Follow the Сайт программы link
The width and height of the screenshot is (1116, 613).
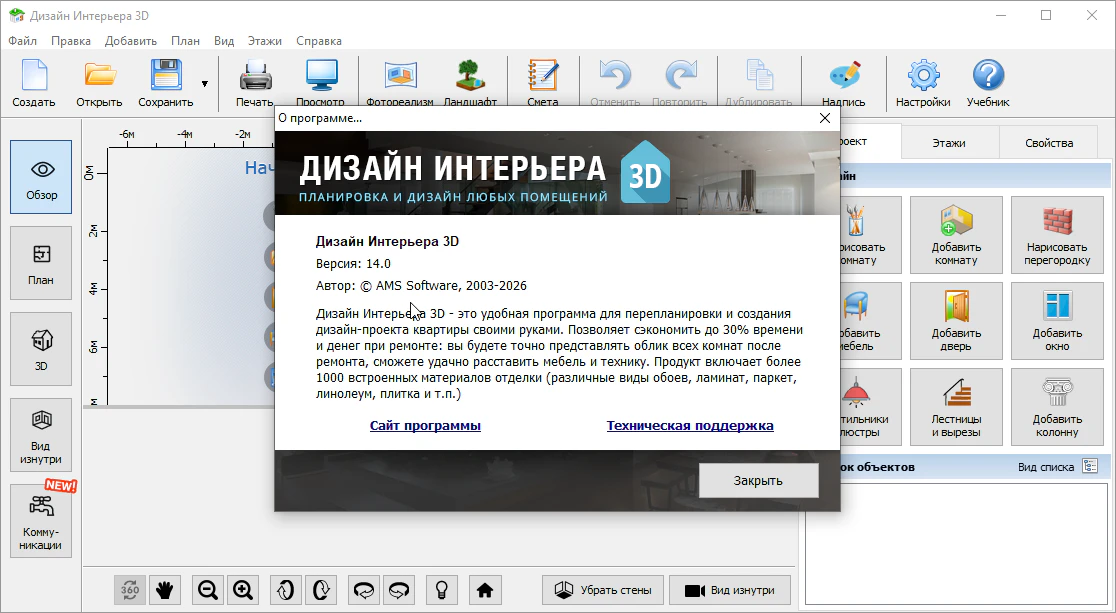425,425
